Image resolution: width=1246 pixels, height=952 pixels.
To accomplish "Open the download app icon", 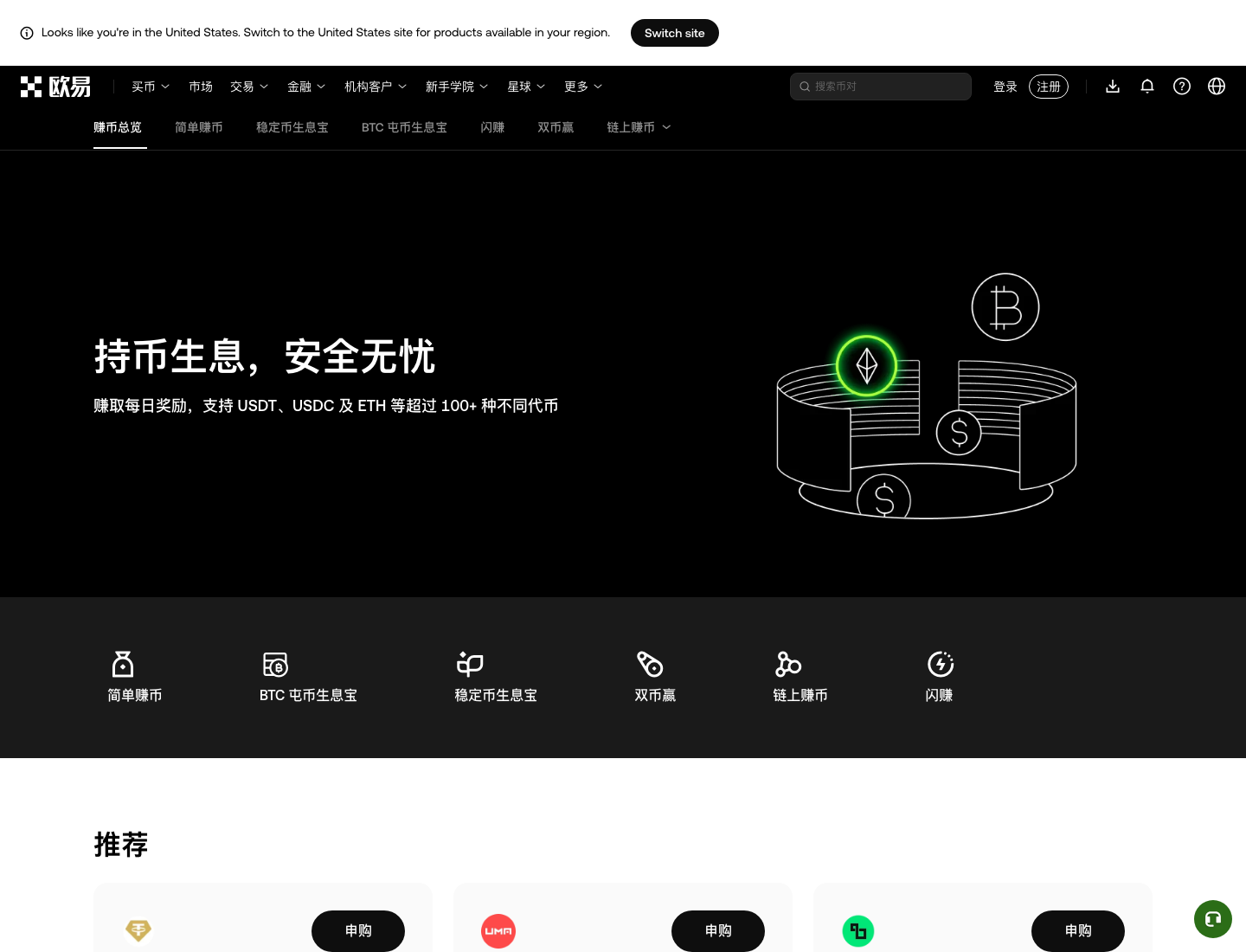I will coord(1113,87).
